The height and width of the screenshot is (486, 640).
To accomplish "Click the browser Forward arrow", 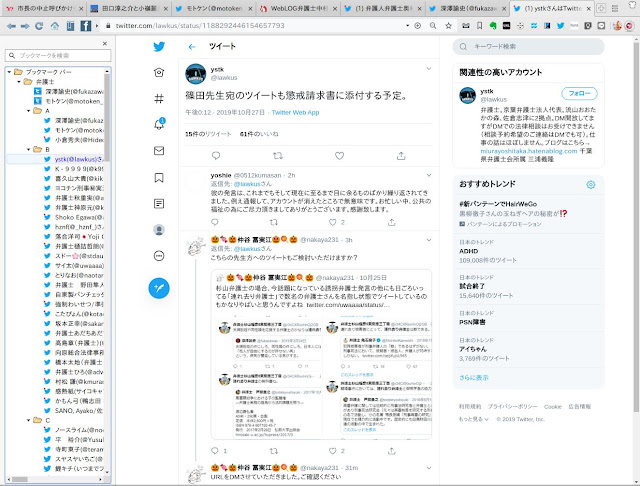I will coord(25,26).
